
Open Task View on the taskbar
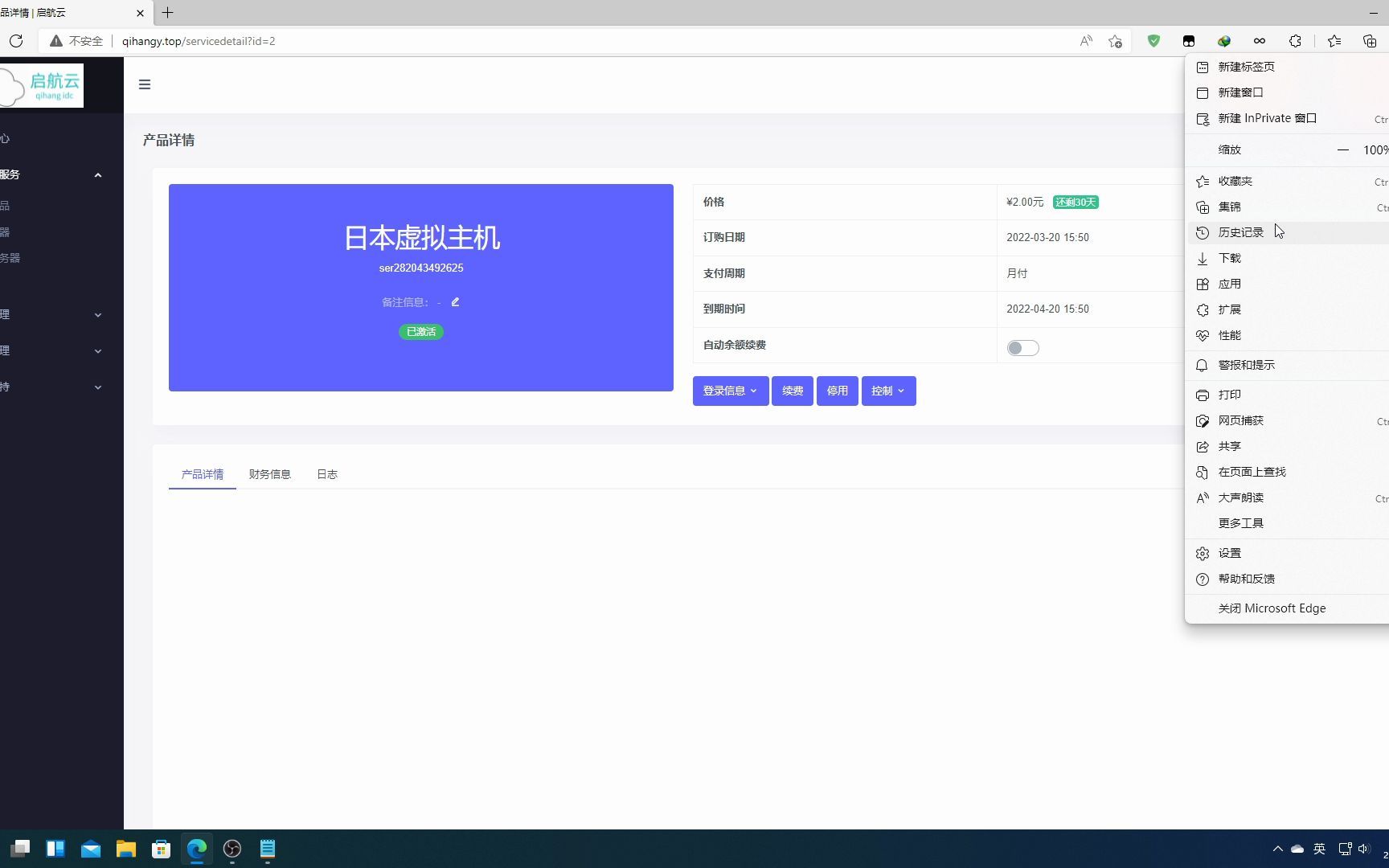click(20, 849)
